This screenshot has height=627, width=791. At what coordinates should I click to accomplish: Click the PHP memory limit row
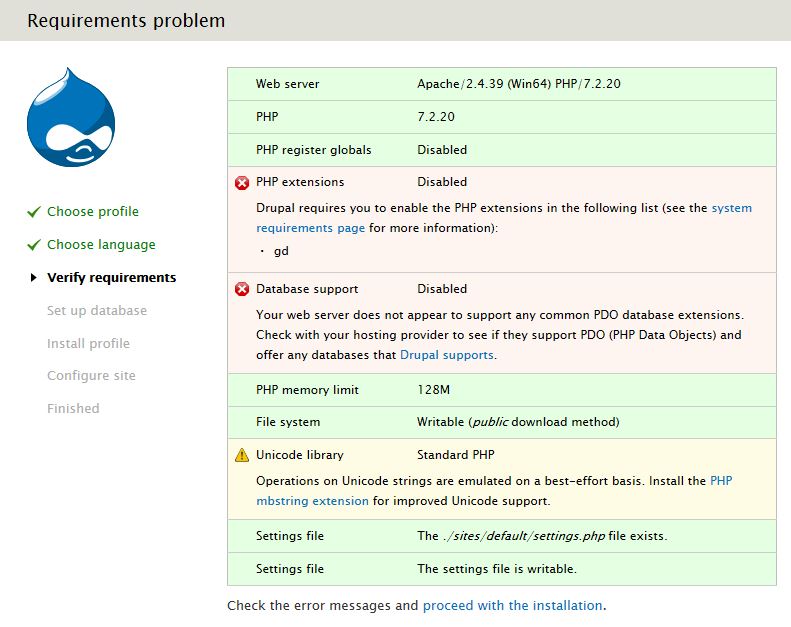click(501, 390)
